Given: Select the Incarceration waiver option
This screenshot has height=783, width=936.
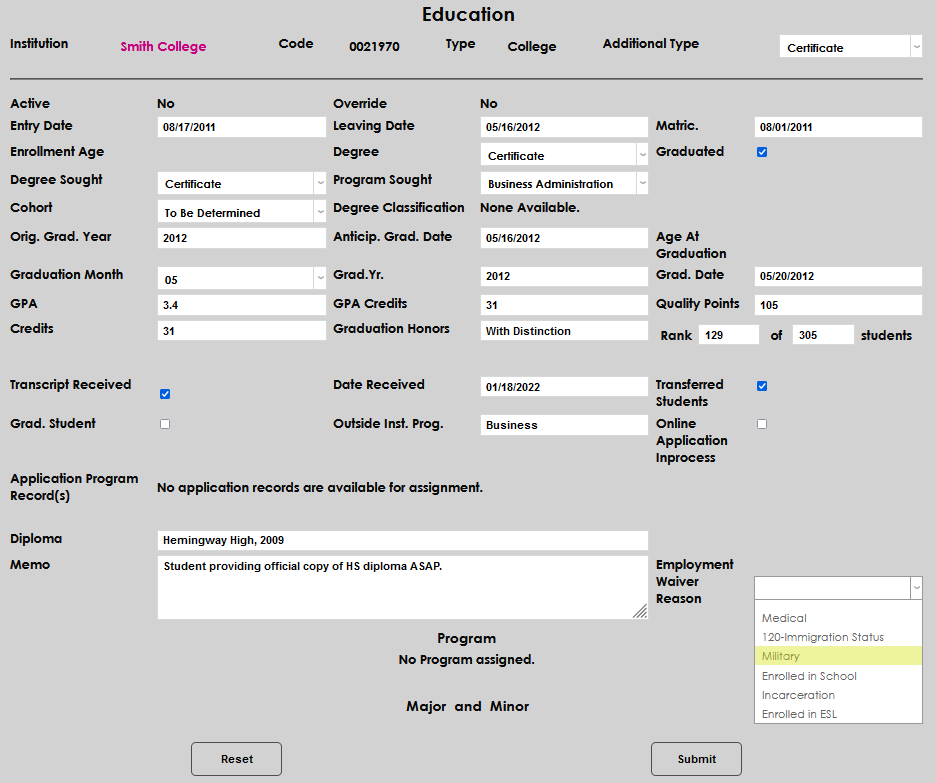Looking at the screenshot, I should coord(837,695).
